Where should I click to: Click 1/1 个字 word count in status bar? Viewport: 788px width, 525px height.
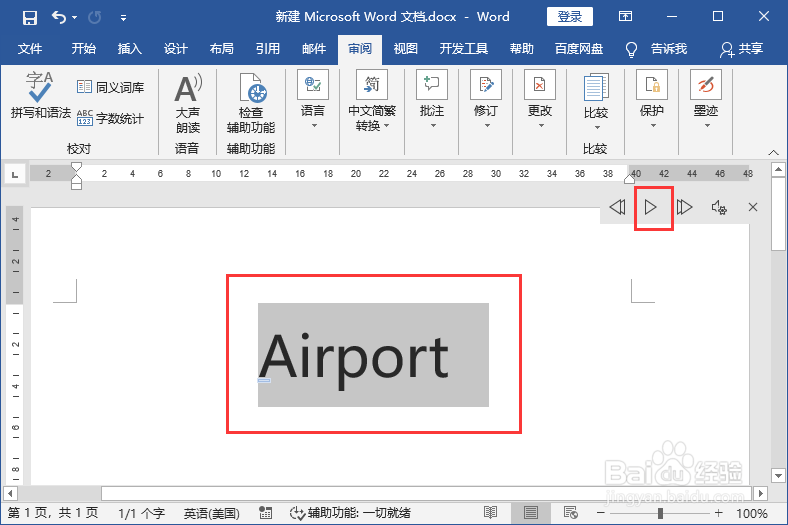141,513
